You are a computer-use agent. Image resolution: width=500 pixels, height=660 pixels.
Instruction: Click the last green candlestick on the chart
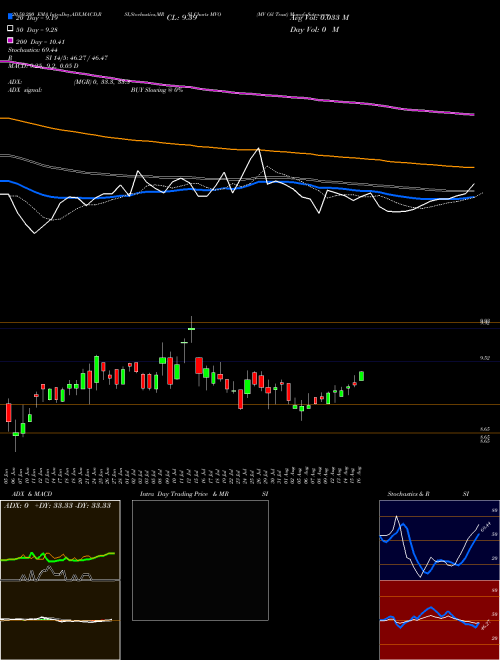361,376
